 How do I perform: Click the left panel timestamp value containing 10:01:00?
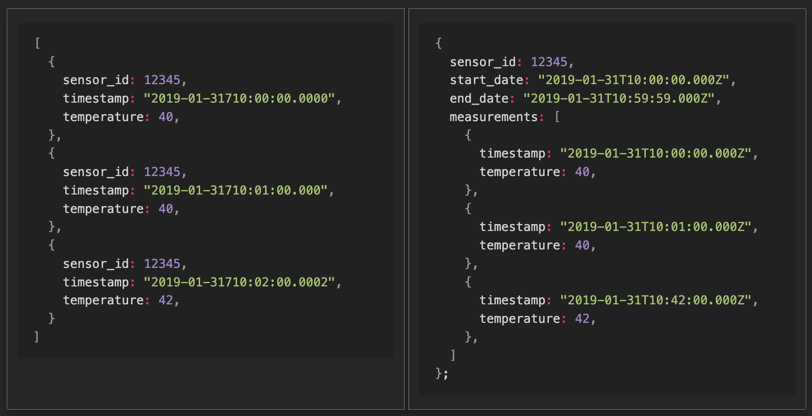click(x=237, y=190)
